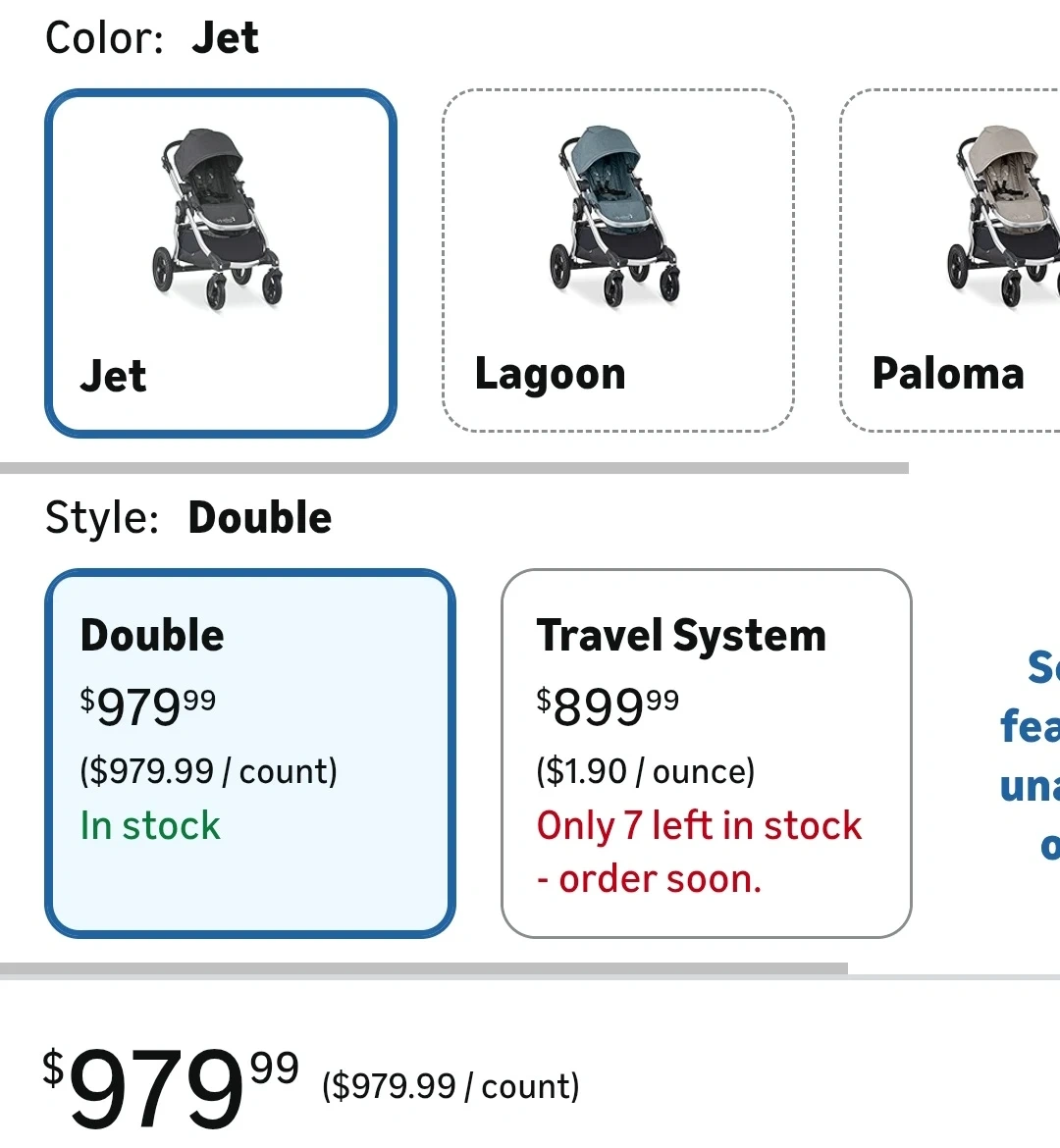Click the scrollbar below the style options
Image resolution: width=1060 pixels, height=1148 pixels.
pos(423,969)
